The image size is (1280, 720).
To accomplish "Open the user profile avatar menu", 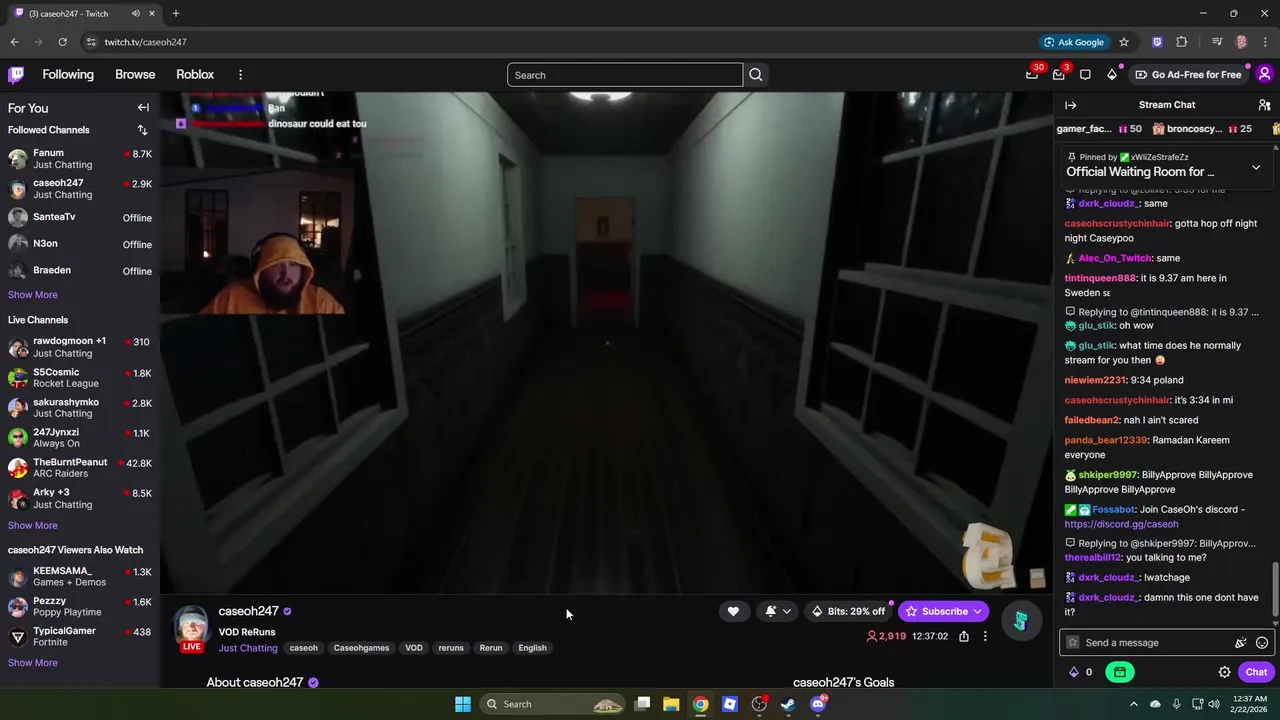I will 1264,74.
